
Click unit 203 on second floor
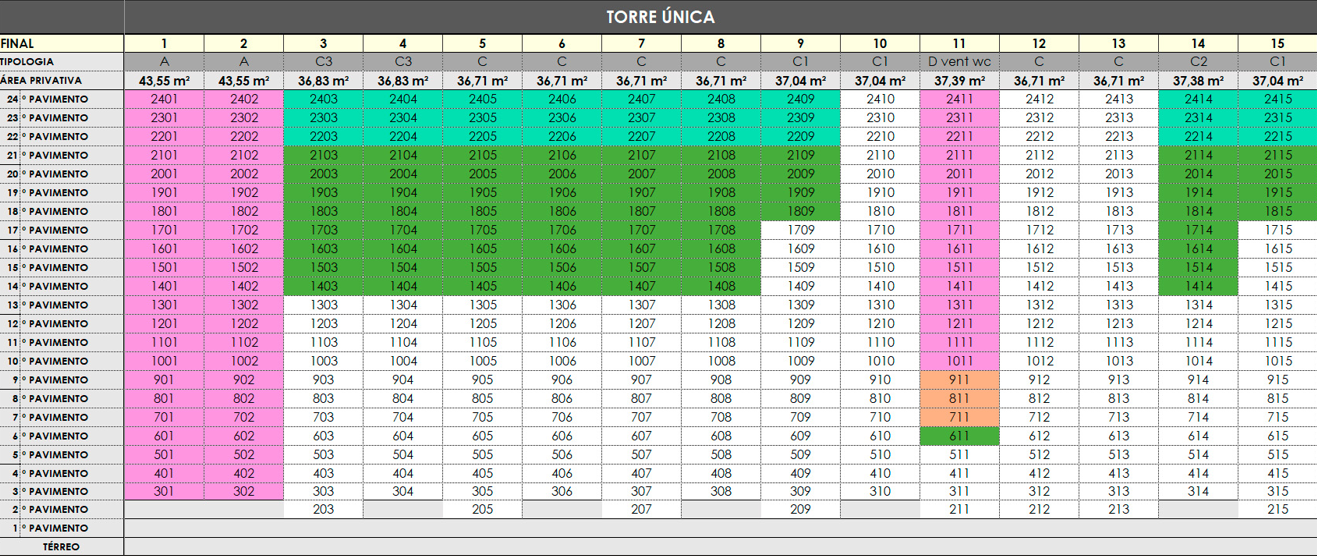(x=323, y=510)
